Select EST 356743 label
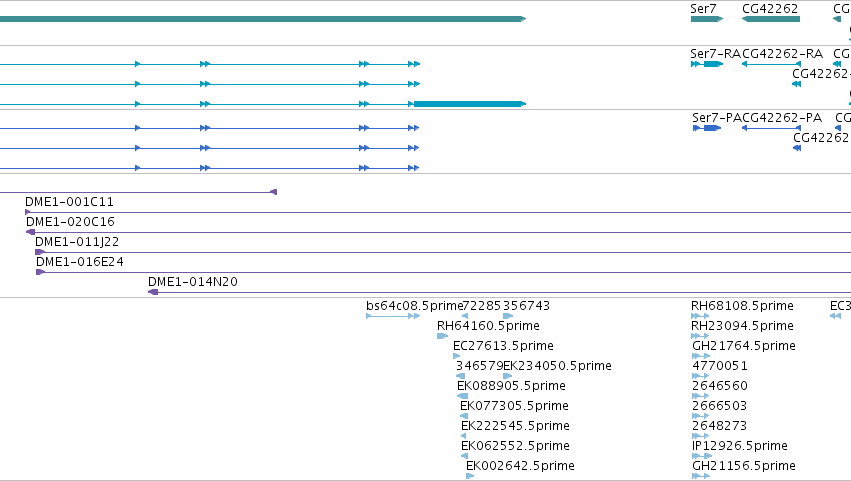Viewport: 851px width, 481px height. (526, 306)
